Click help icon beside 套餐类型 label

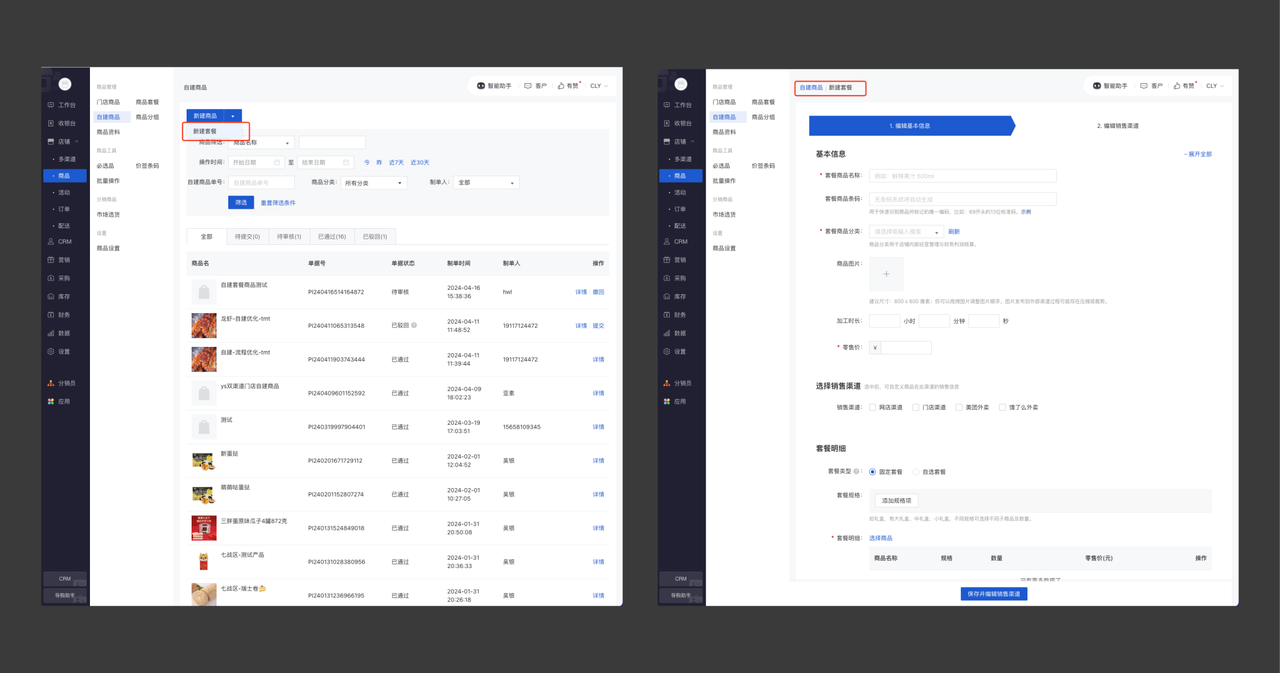click(x=856, y=471)
